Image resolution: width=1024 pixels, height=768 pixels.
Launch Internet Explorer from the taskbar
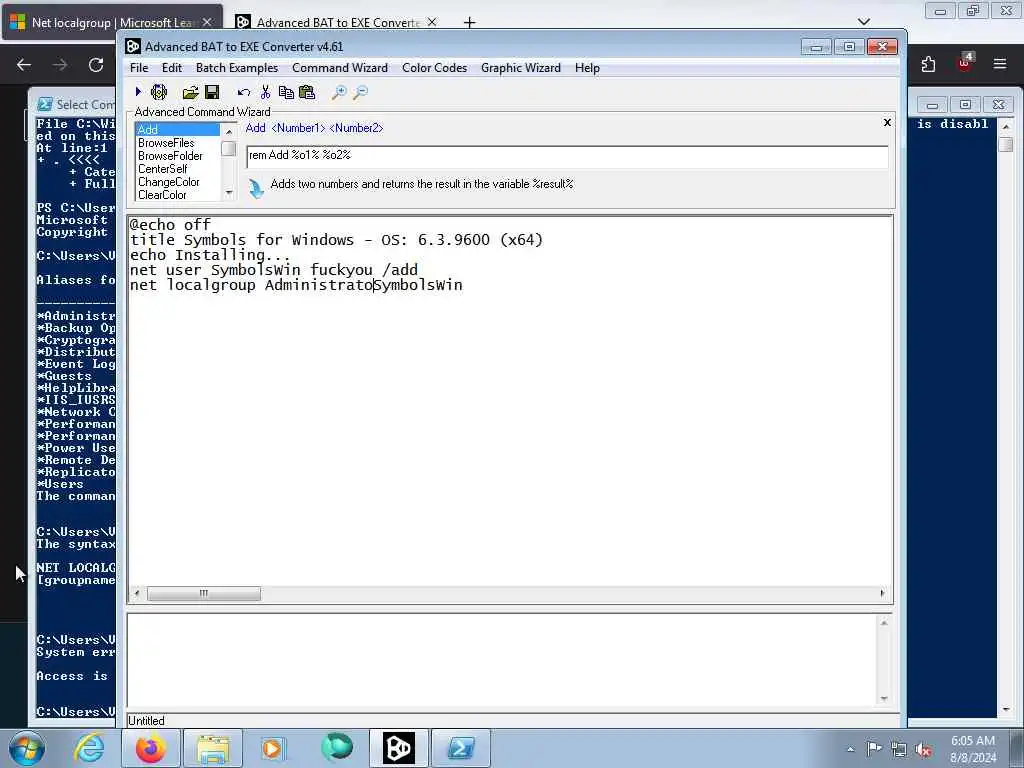[x=89, y=748]
